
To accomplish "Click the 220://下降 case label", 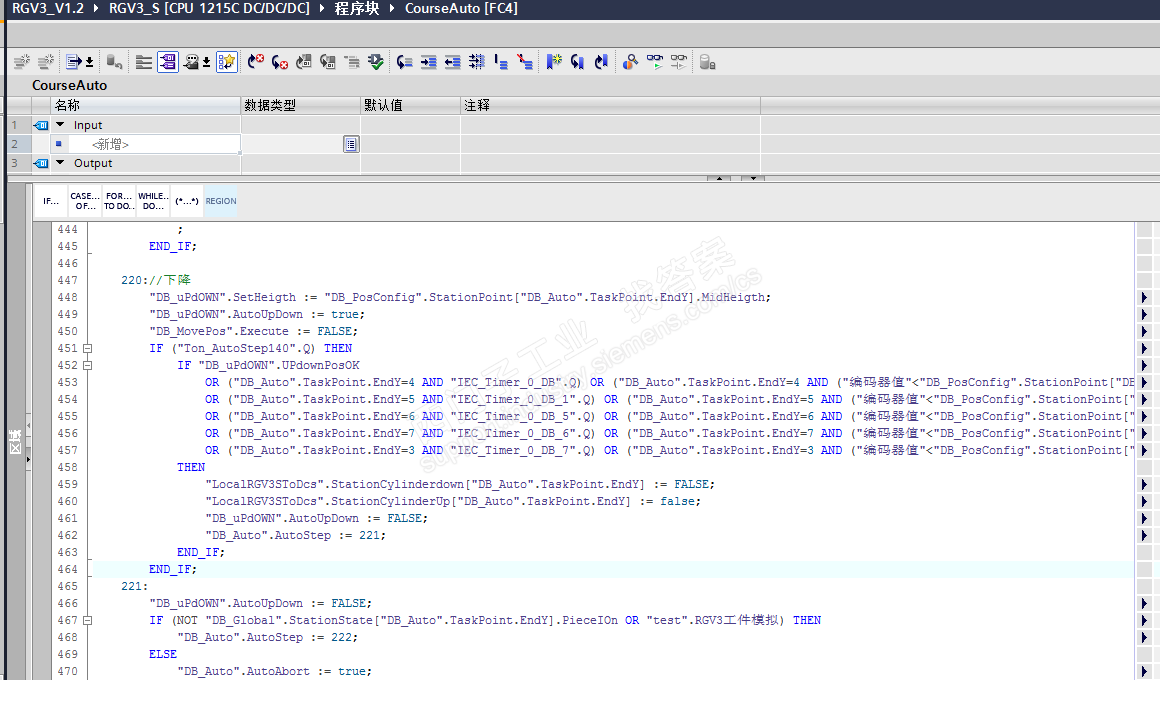I will [x=156, y=280].
